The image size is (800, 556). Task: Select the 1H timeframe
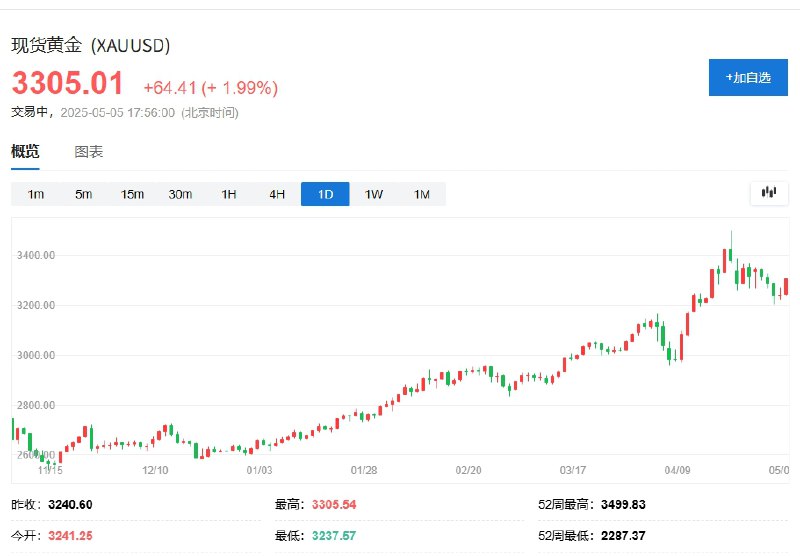229,194
